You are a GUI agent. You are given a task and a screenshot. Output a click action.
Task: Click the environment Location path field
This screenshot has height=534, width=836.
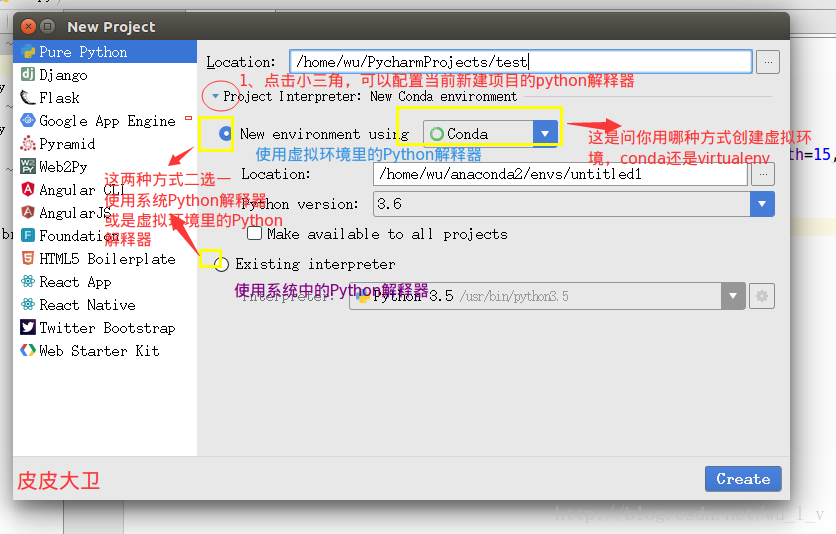coord(560,174)
